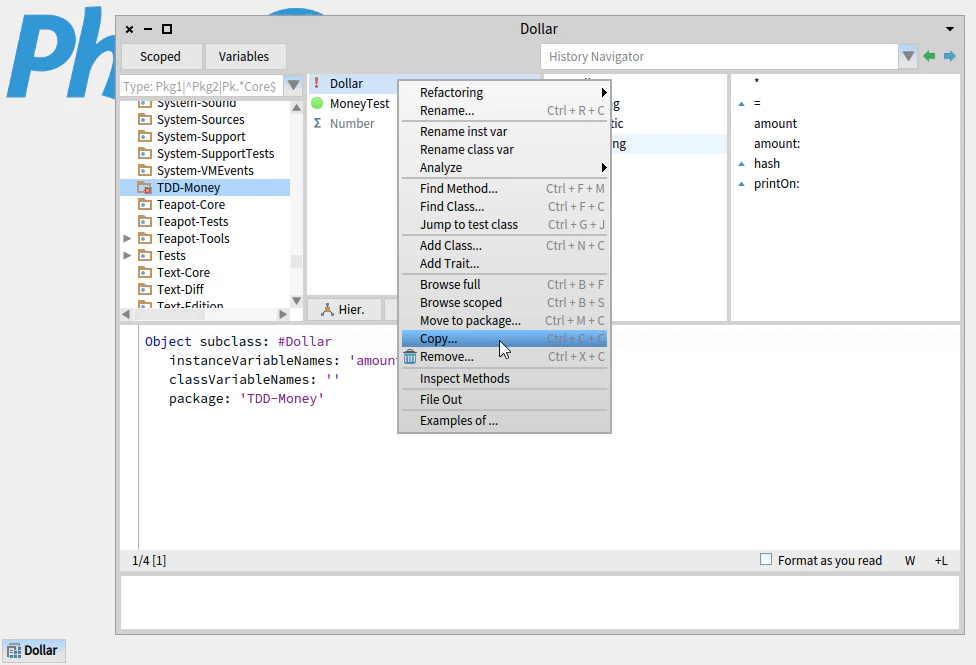Open the Refactoring submenu
Screen dimensions: 976x665
[504, 92]
